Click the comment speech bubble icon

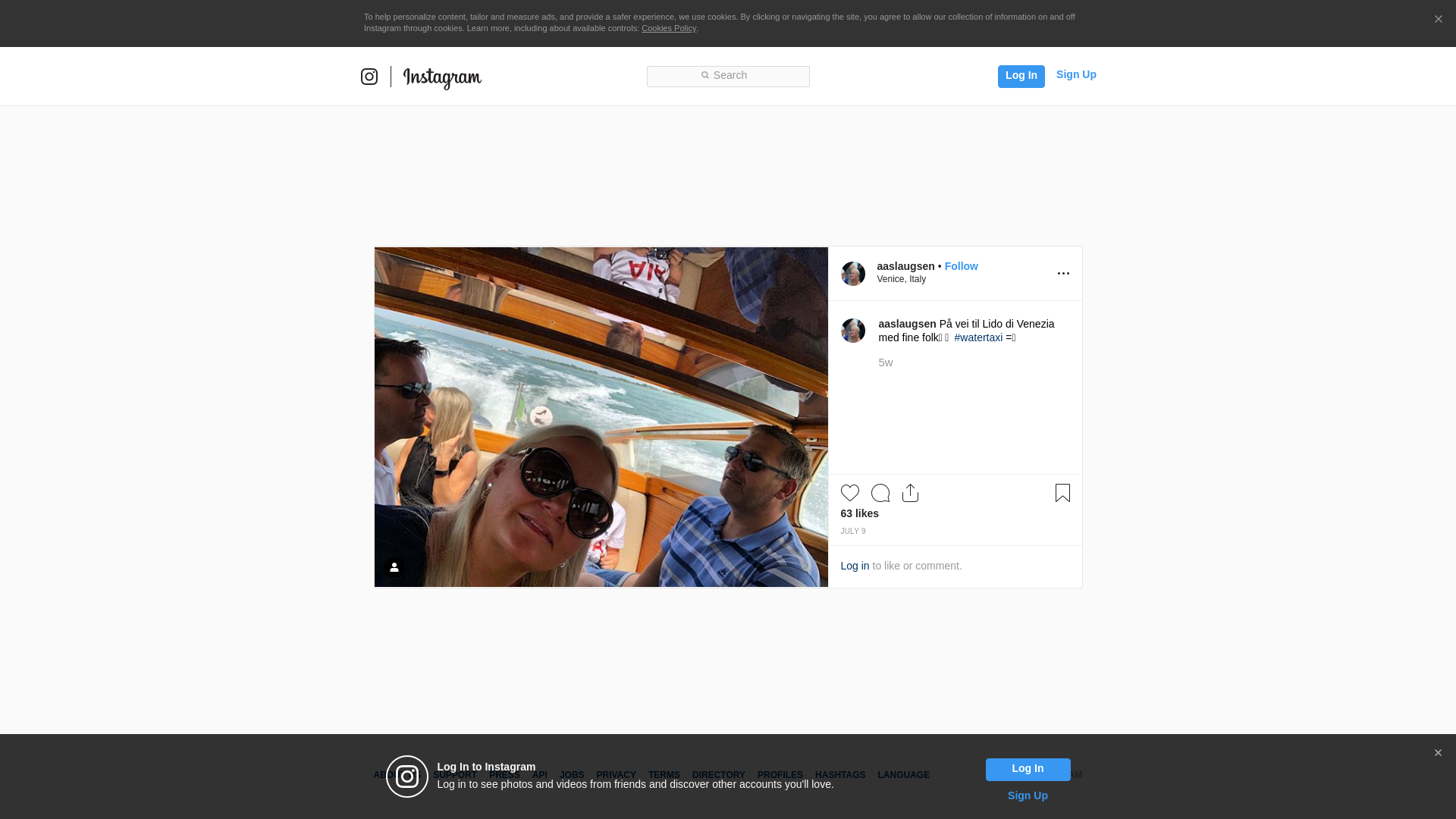coord(880,493)
